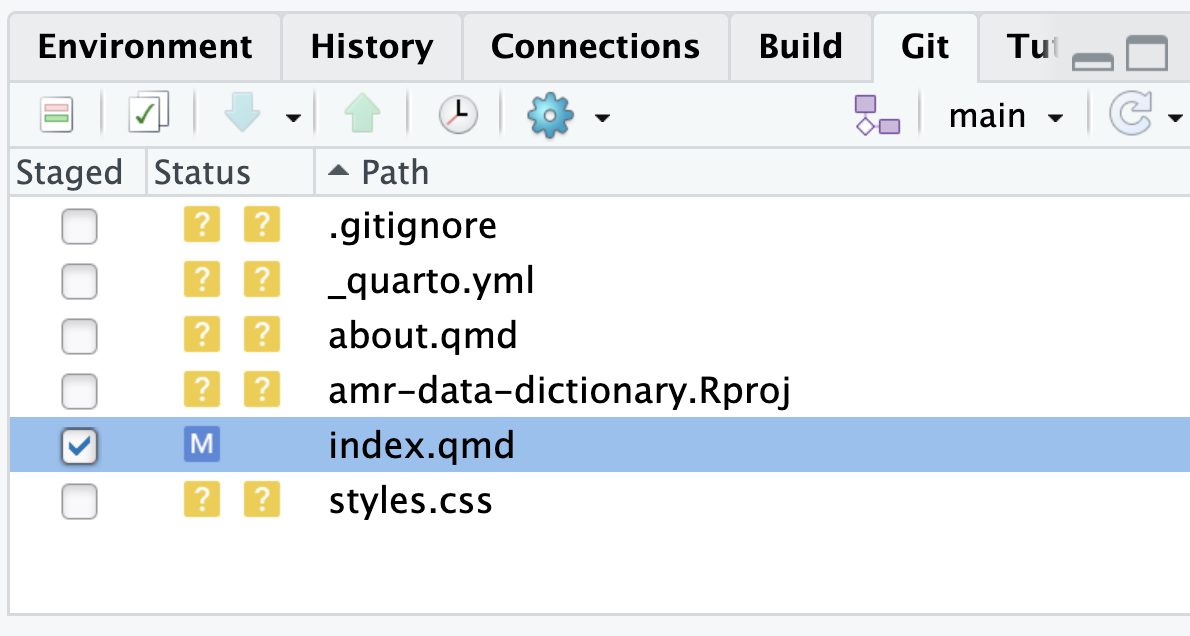Select the .gitignore file name
Image resolution: width=1190 pixels, height=636 pixels.
click(x=412, y=226)
